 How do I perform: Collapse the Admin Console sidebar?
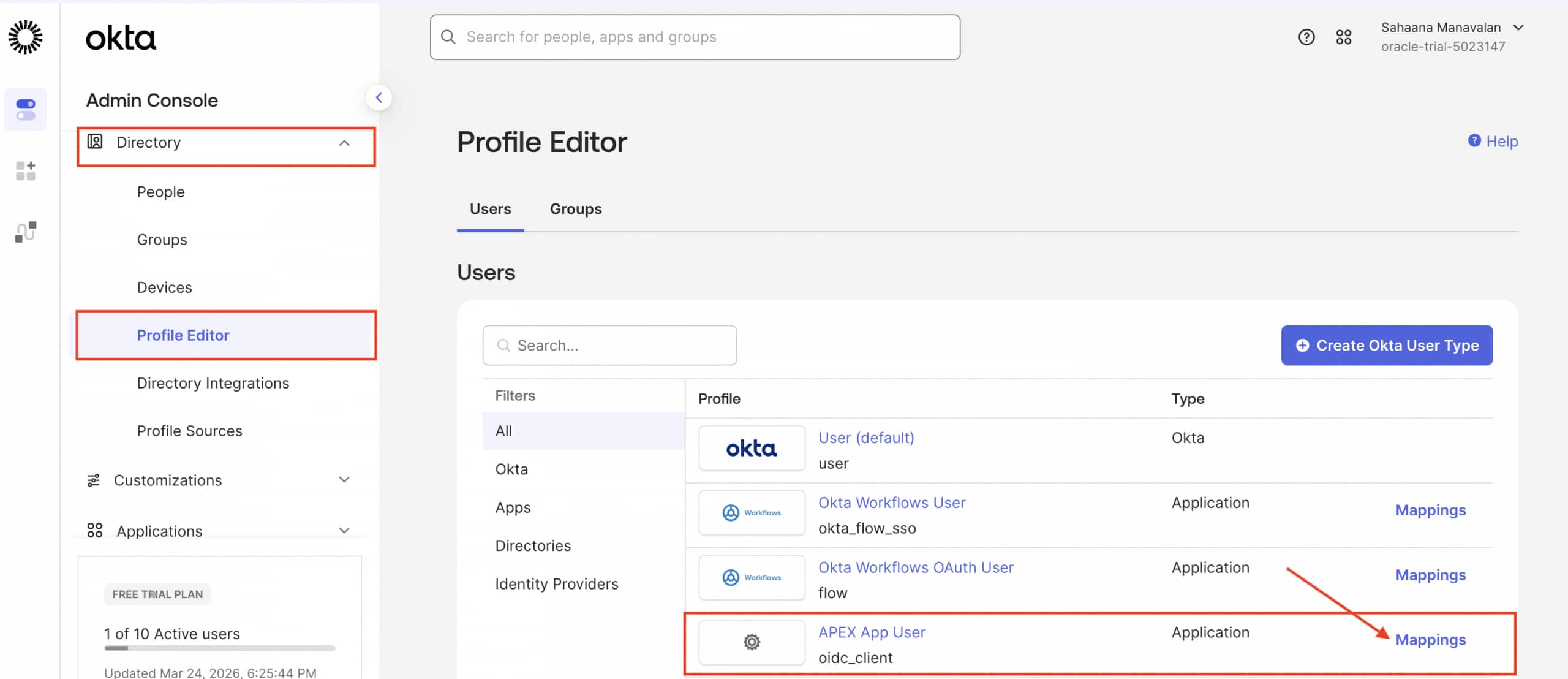pos(380,97)
